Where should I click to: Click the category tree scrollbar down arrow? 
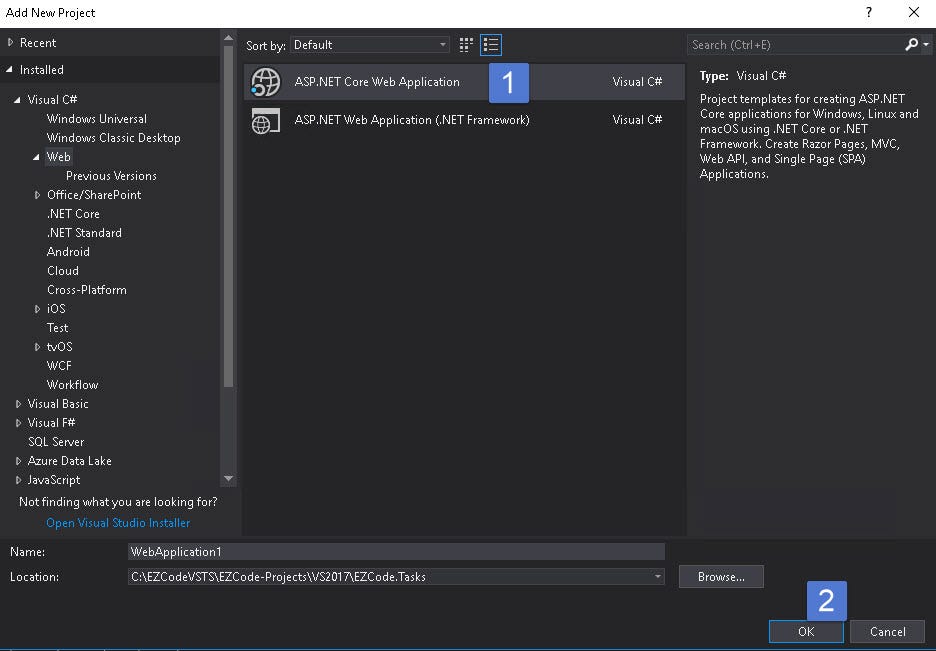(228, 479)
